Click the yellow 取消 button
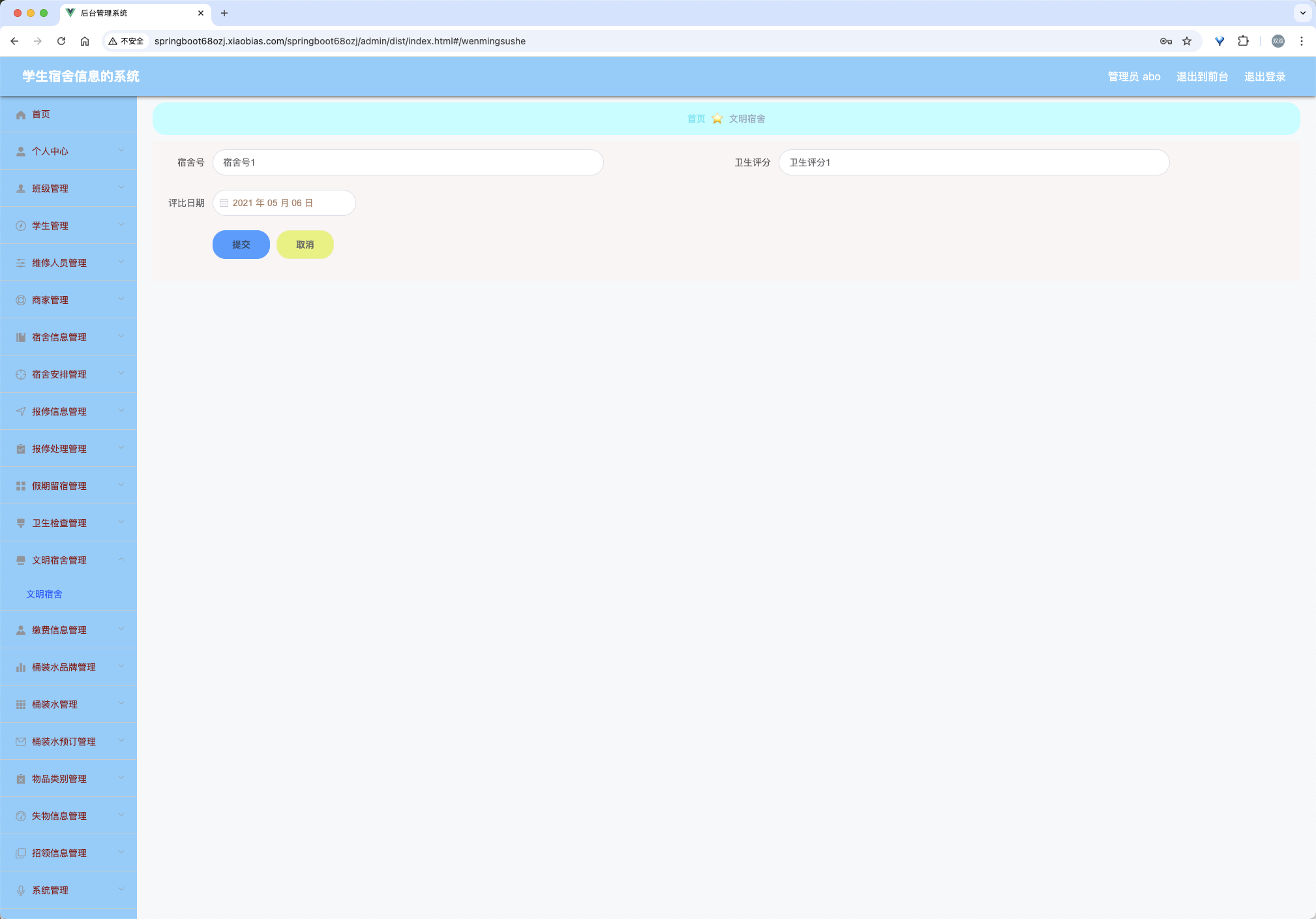Image resolution: width=1316 pixels, height=919 pixels. [305, 245]
